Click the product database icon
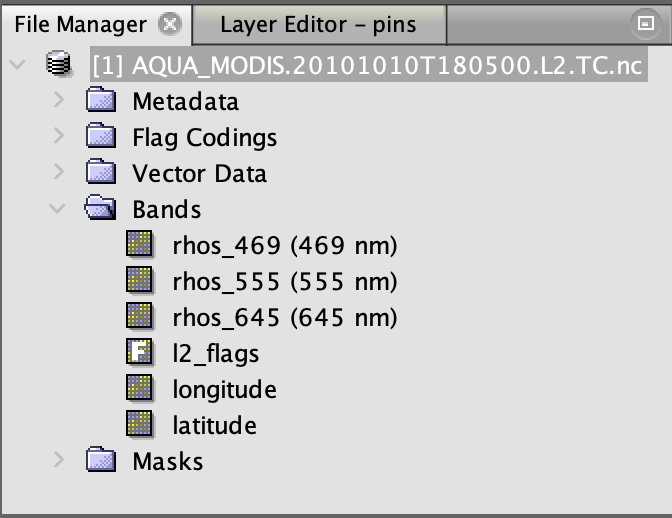The height and width of the screenshot is (518, 672). pyautogui.click(x=60, y=66)
